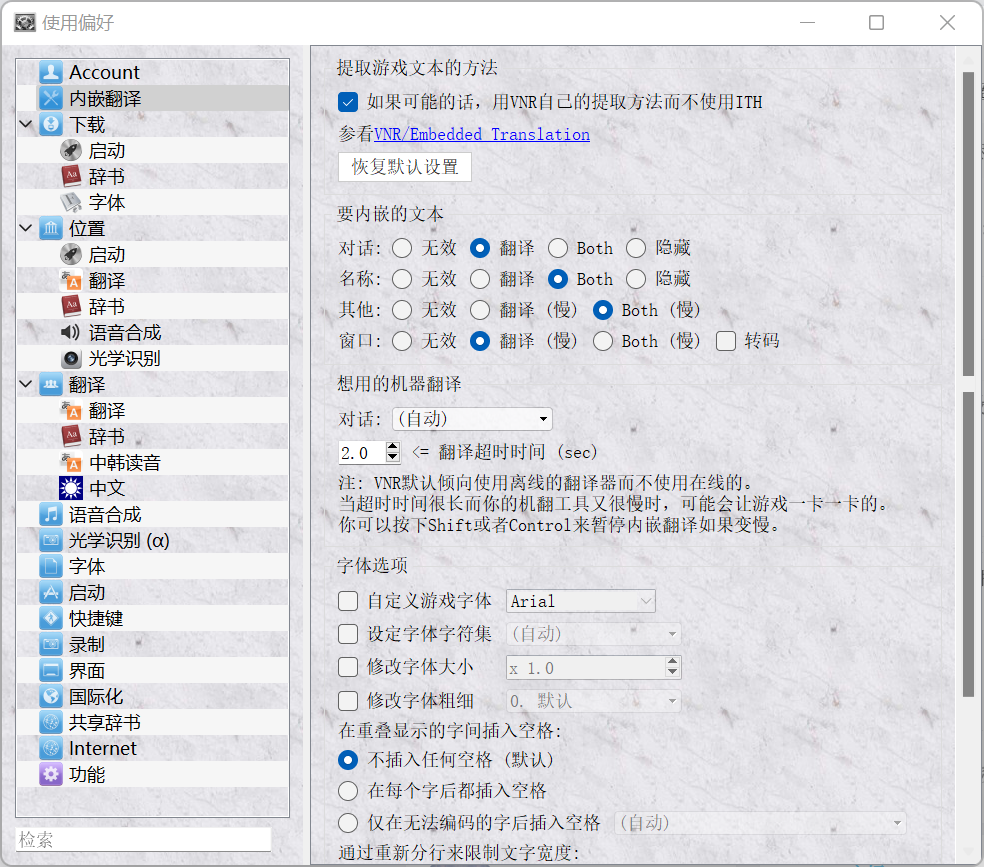Click the 功能 gear icon in sidebar
The height and width of the screenshot is (867, 984).
pyautogui.click(x=51, y=775)
